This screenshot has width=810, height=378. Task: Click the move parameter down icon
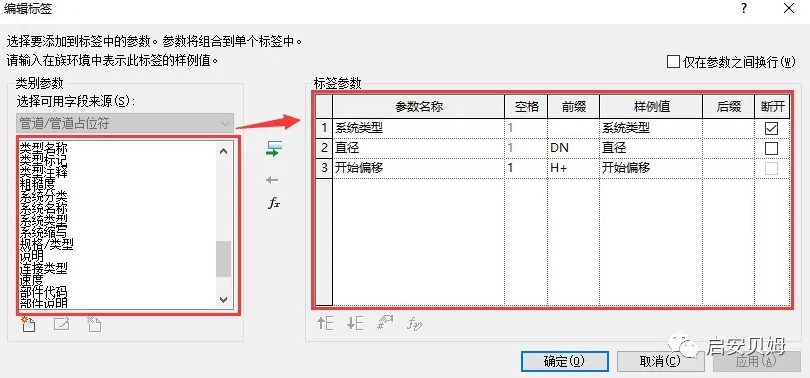355,324
